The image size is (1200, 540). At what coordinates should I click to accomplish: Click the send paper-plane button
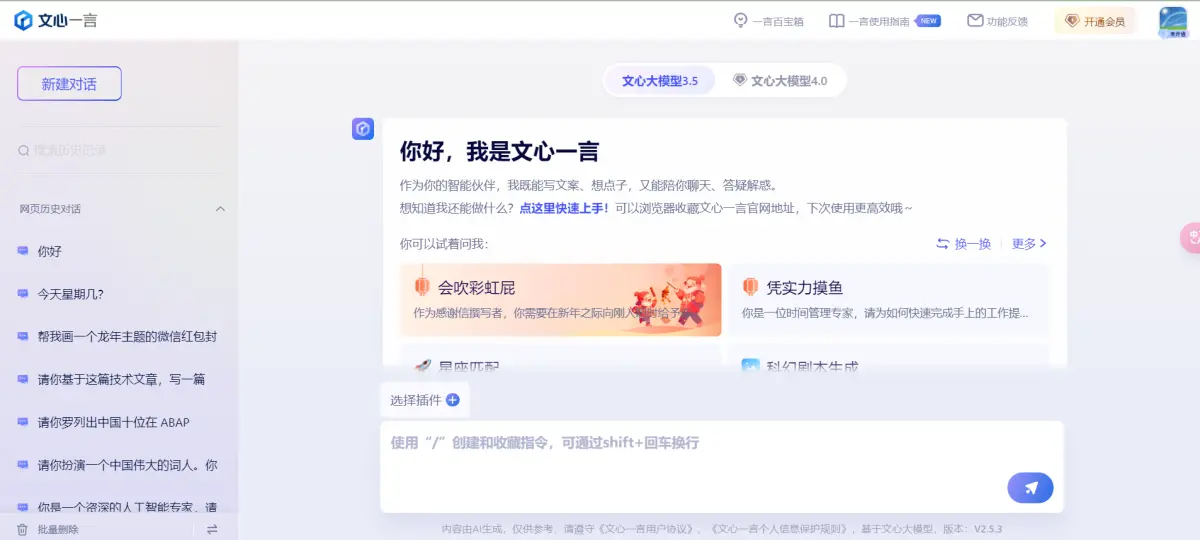point(1030,488)
